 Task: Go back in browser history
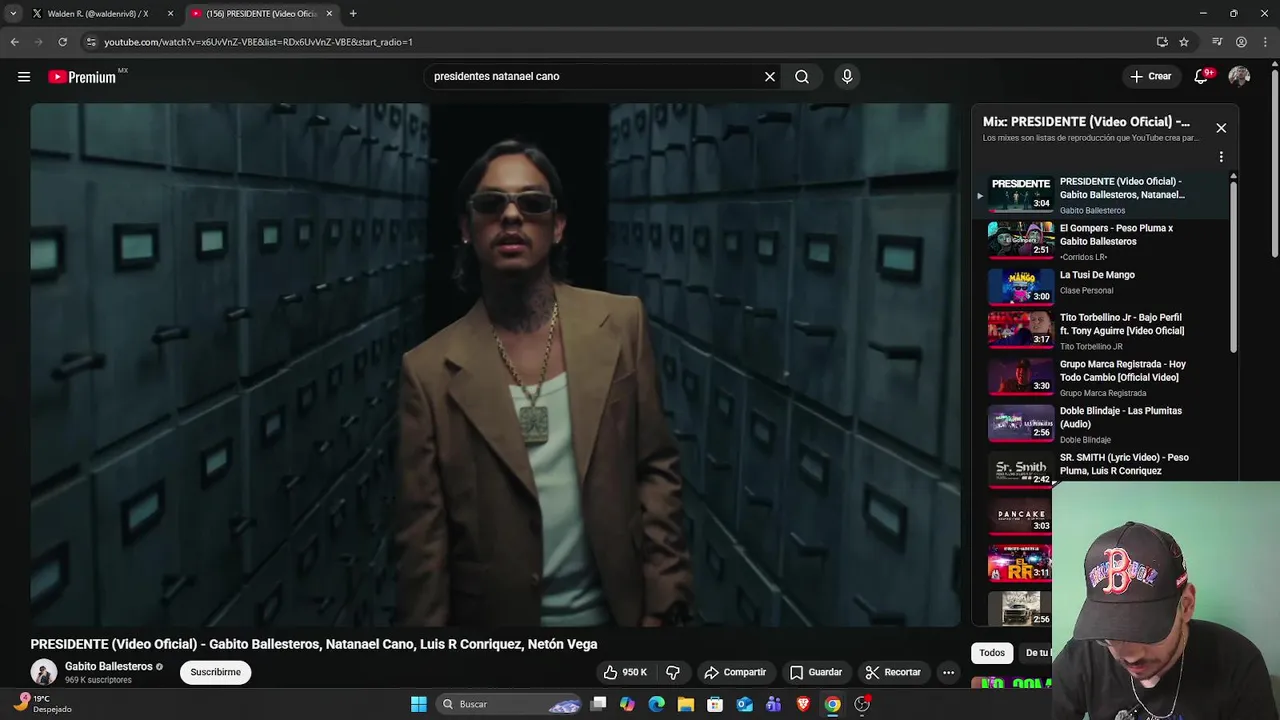point(15,42)
